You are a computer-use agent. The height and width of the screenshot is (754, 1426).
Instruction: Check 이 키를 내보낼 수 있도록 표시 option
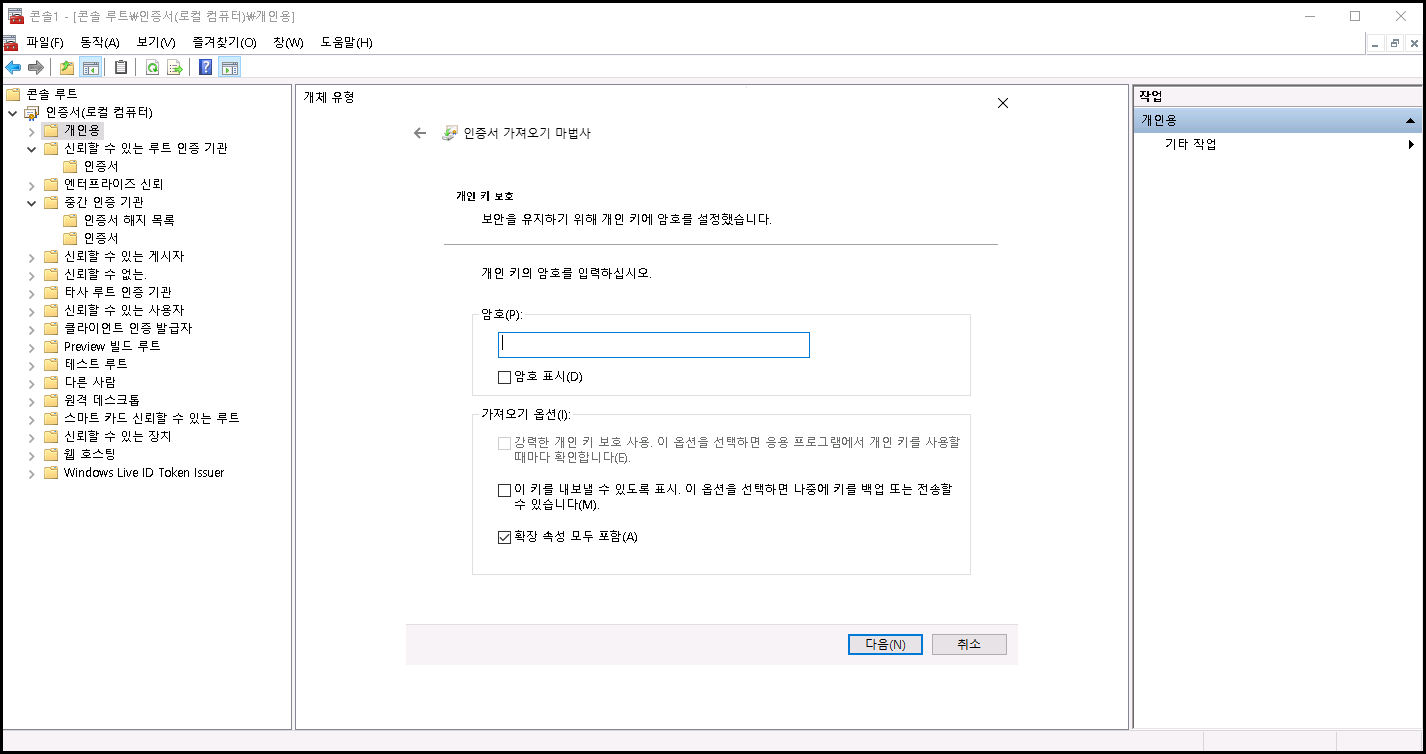[x=504, y=490]
